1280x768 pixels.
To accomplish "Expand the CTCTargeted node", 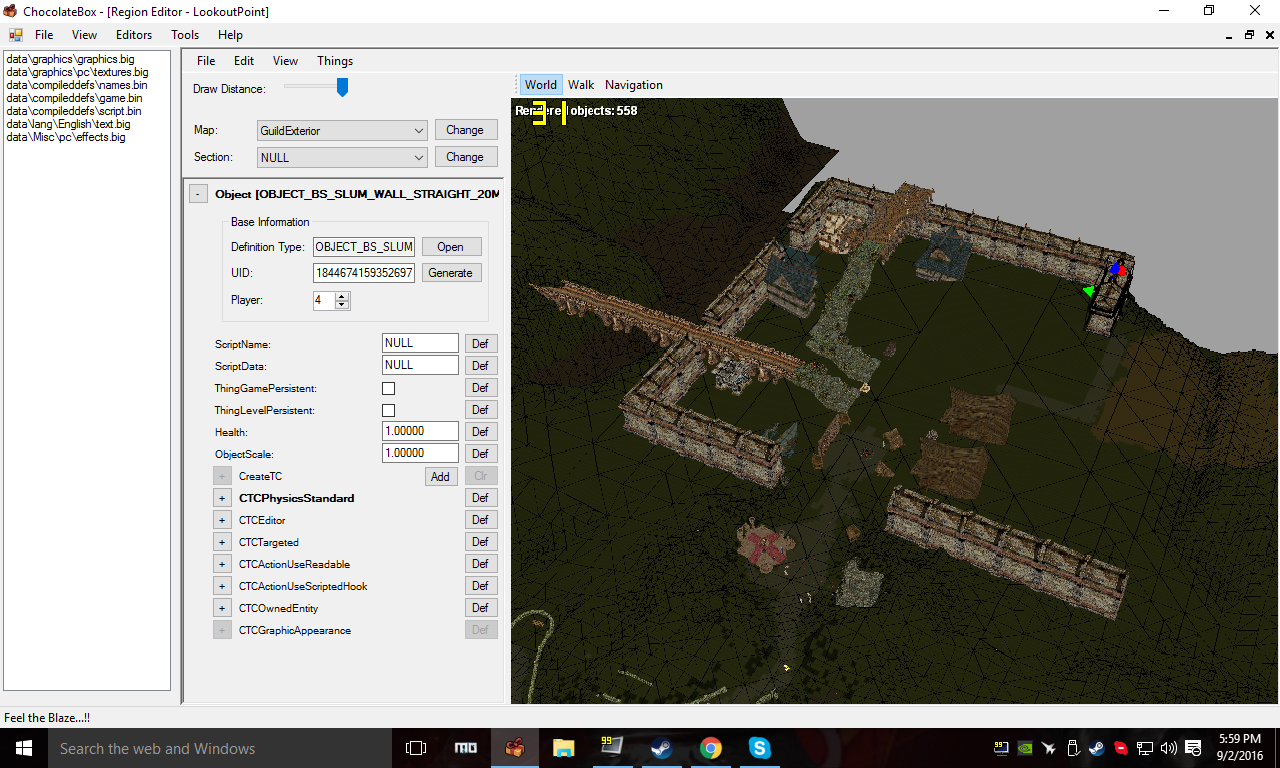I will 222,542.
